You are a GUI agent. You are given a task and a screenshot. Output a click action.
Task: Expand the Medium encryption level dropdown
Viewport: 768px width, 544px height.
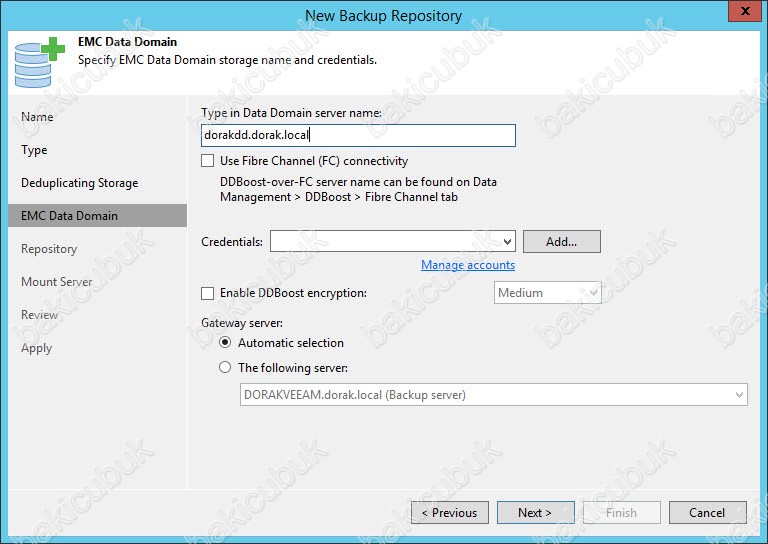pyautogui.click(x=592, y=293)
